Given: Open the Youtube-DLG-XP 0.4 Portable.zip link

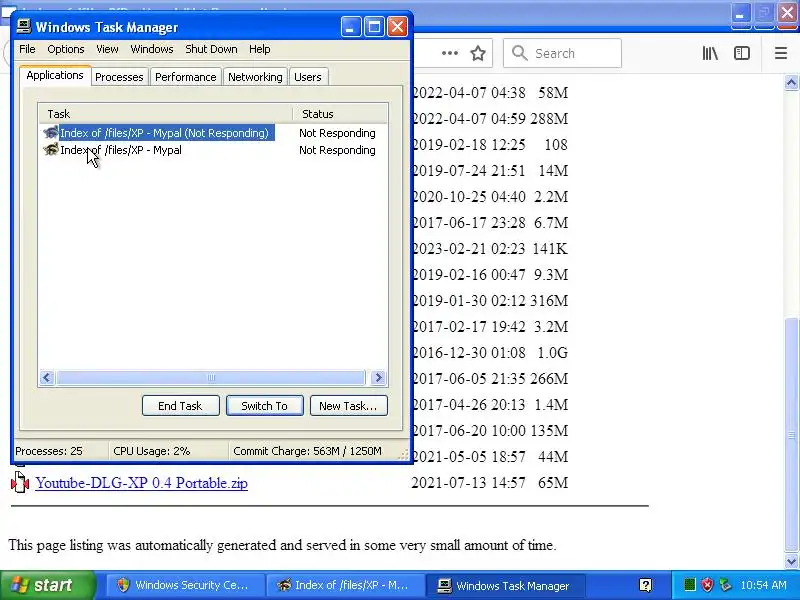Looking at the screenshot, I should click(141, 483).
